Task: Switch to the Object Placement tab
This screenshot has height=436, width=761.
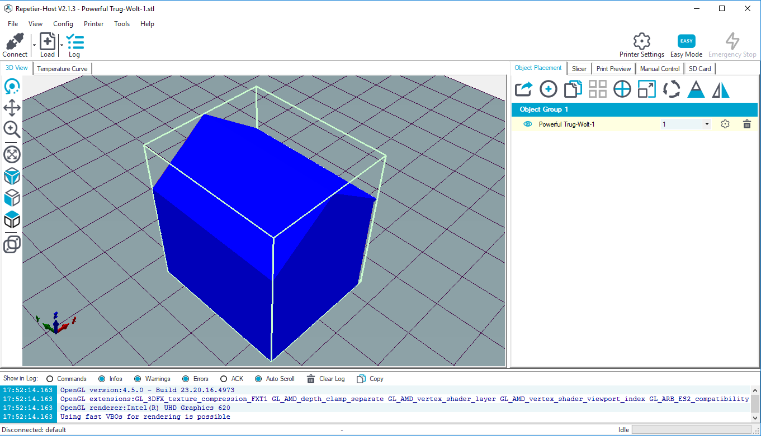Action: coord(538,68)
